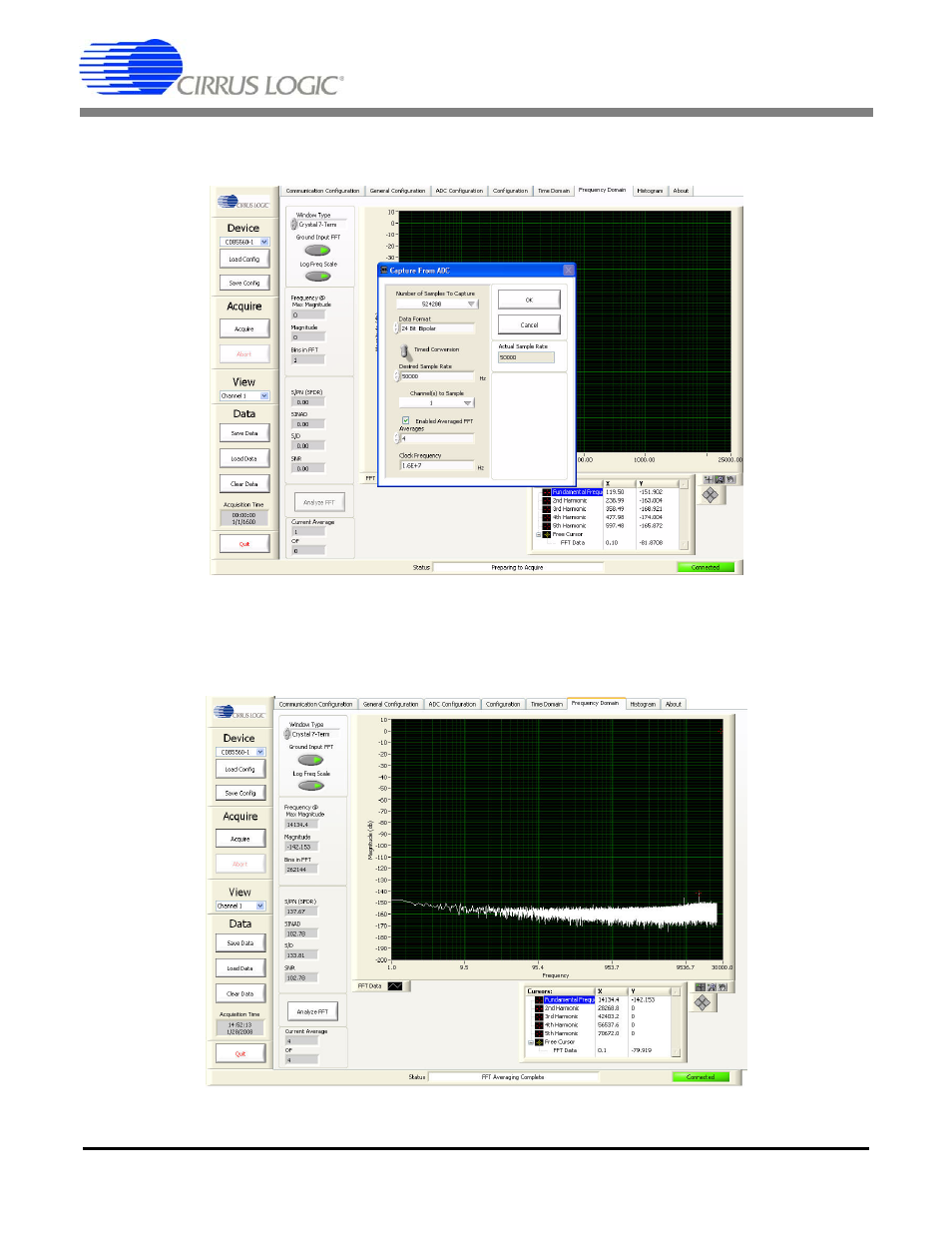Click the Clock Frequency input field
Viewport: 952px width, 1233px height.
pyautogui.click(x=437, y=466)
